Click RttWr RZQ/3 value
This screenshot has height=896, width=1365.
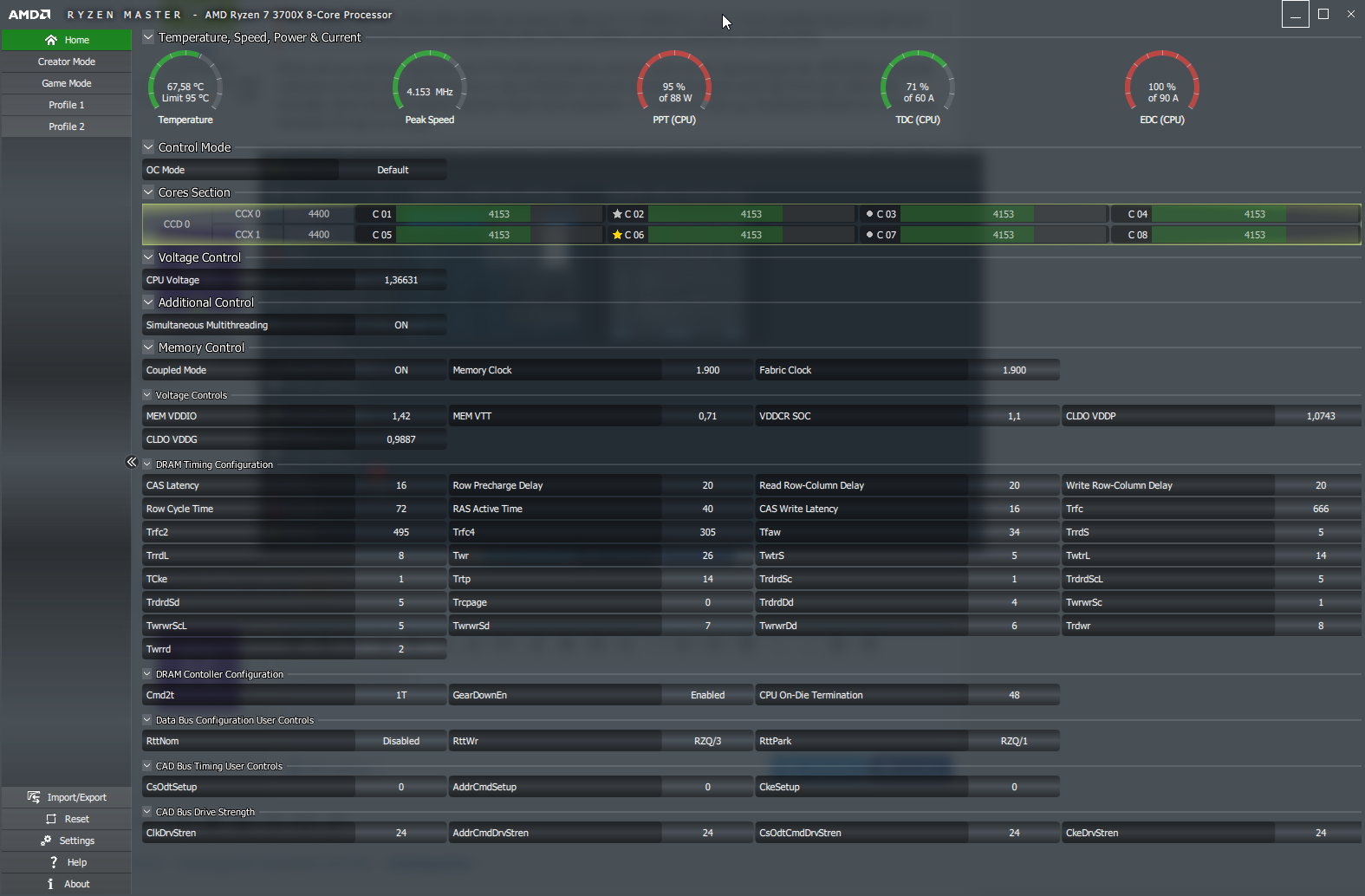(x=707, y=741)
